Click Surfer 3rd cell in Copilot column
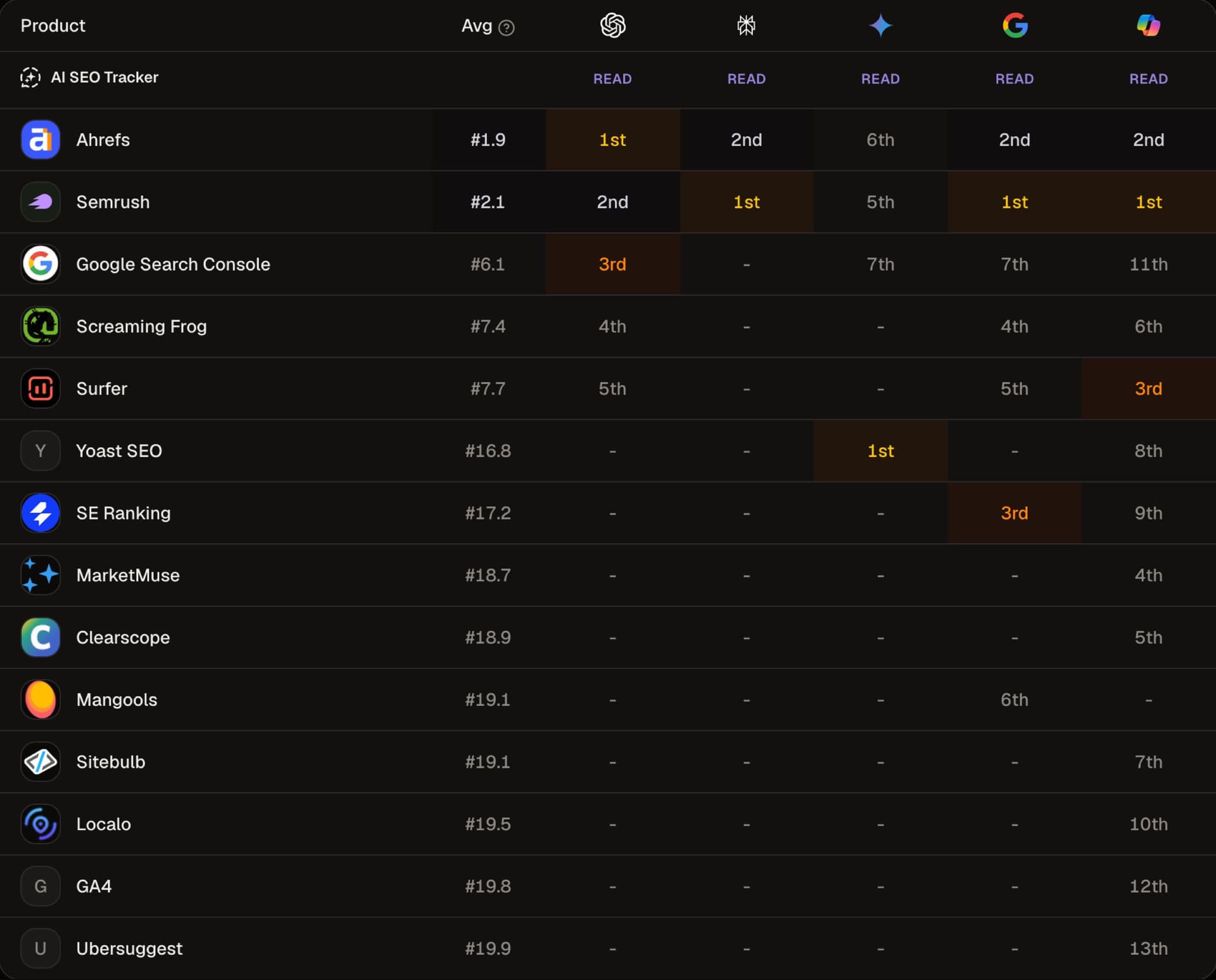Screen dimensions: 1216x980 (1148, 388)
